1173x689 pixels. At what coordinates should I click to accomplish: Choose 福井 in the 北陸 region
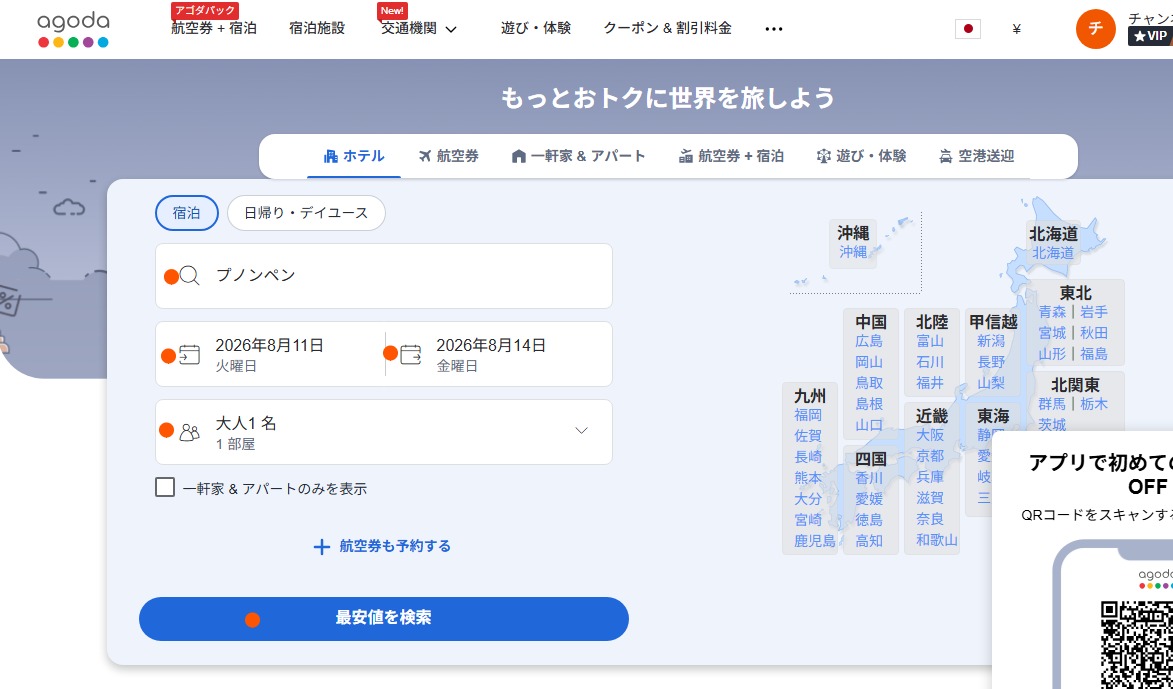click(x=931, y=383)
